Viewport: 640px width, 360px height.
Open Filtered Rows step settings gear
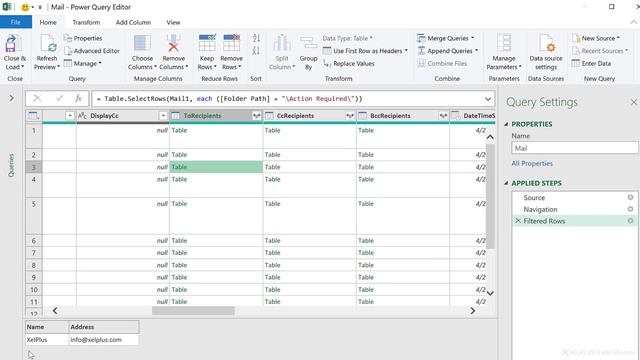tap(630, 221)
